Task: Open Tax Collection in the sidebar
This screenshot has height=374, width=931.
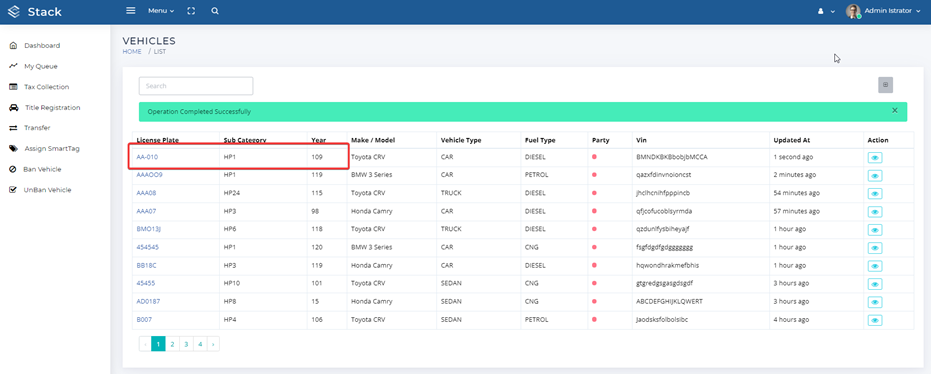Action: [x=46, y=87]
